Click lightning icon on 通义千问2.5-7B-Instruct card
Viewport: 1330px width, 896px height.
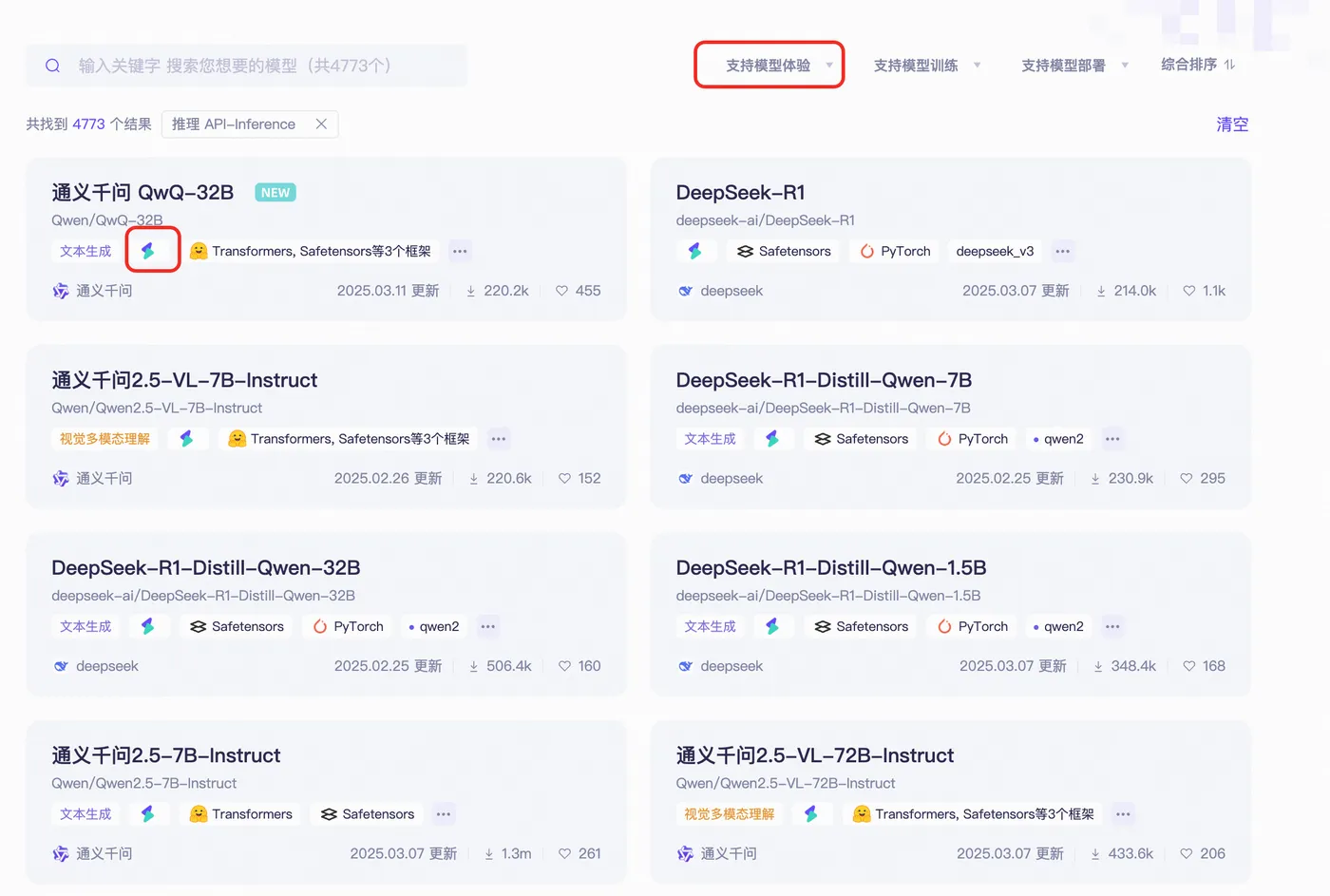click(x=148, y=814)
